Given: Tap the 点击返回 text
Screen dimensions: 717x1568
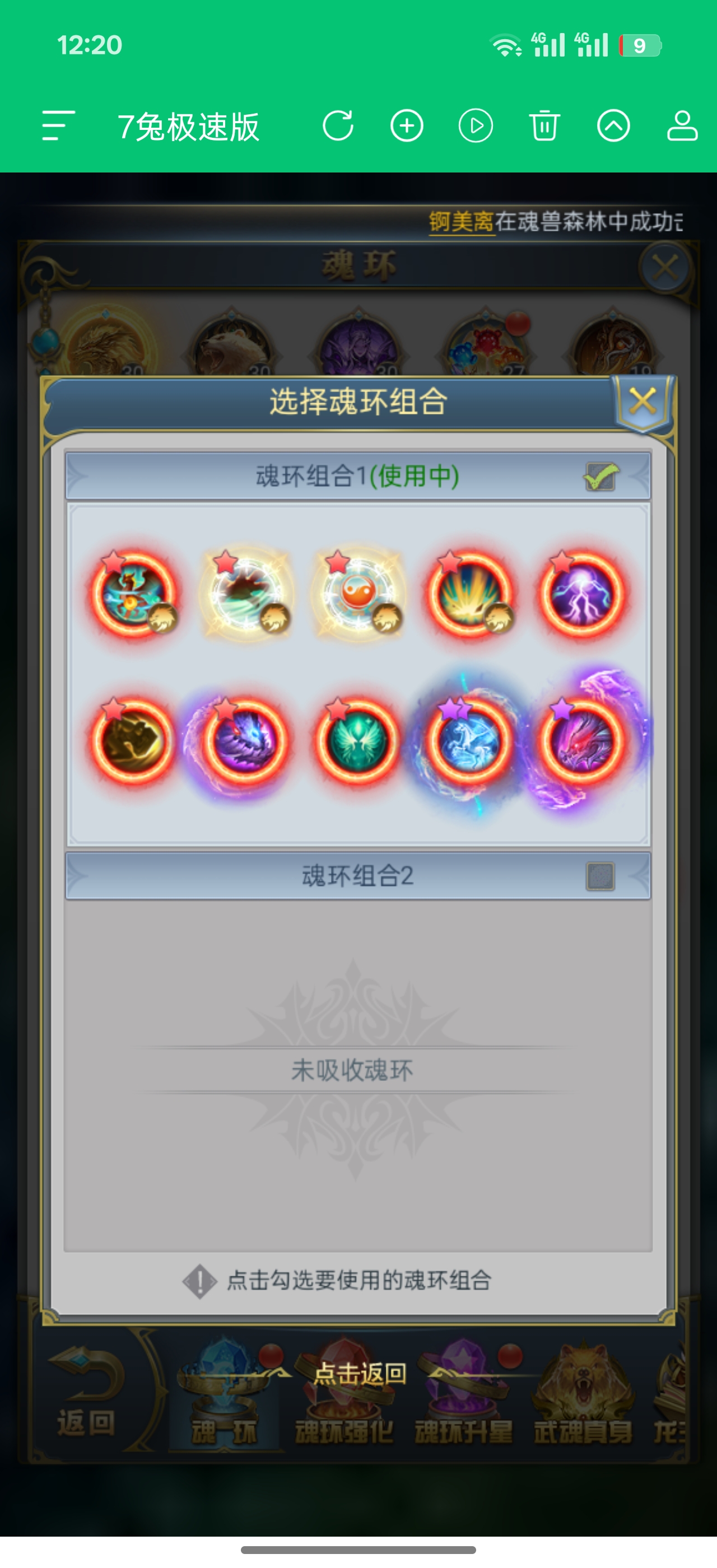Looking at the screenshot, I should 360,1374.
